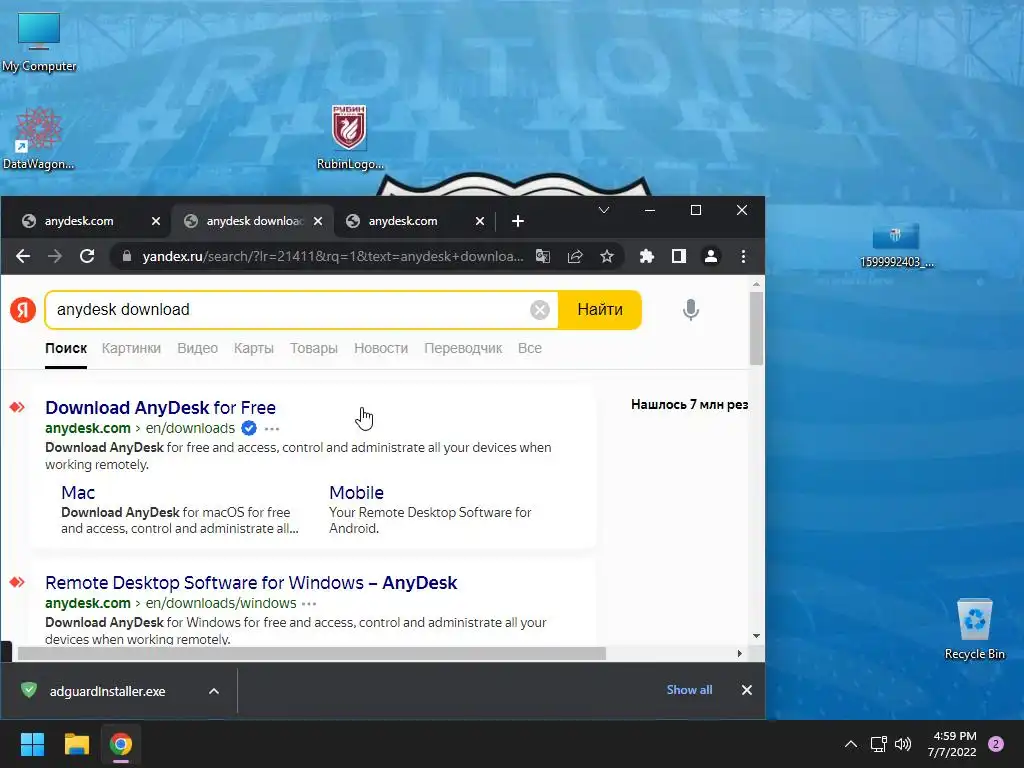Select RubinLogo desktop file
Screen dimensions: 1024x768
pos(349,138)
